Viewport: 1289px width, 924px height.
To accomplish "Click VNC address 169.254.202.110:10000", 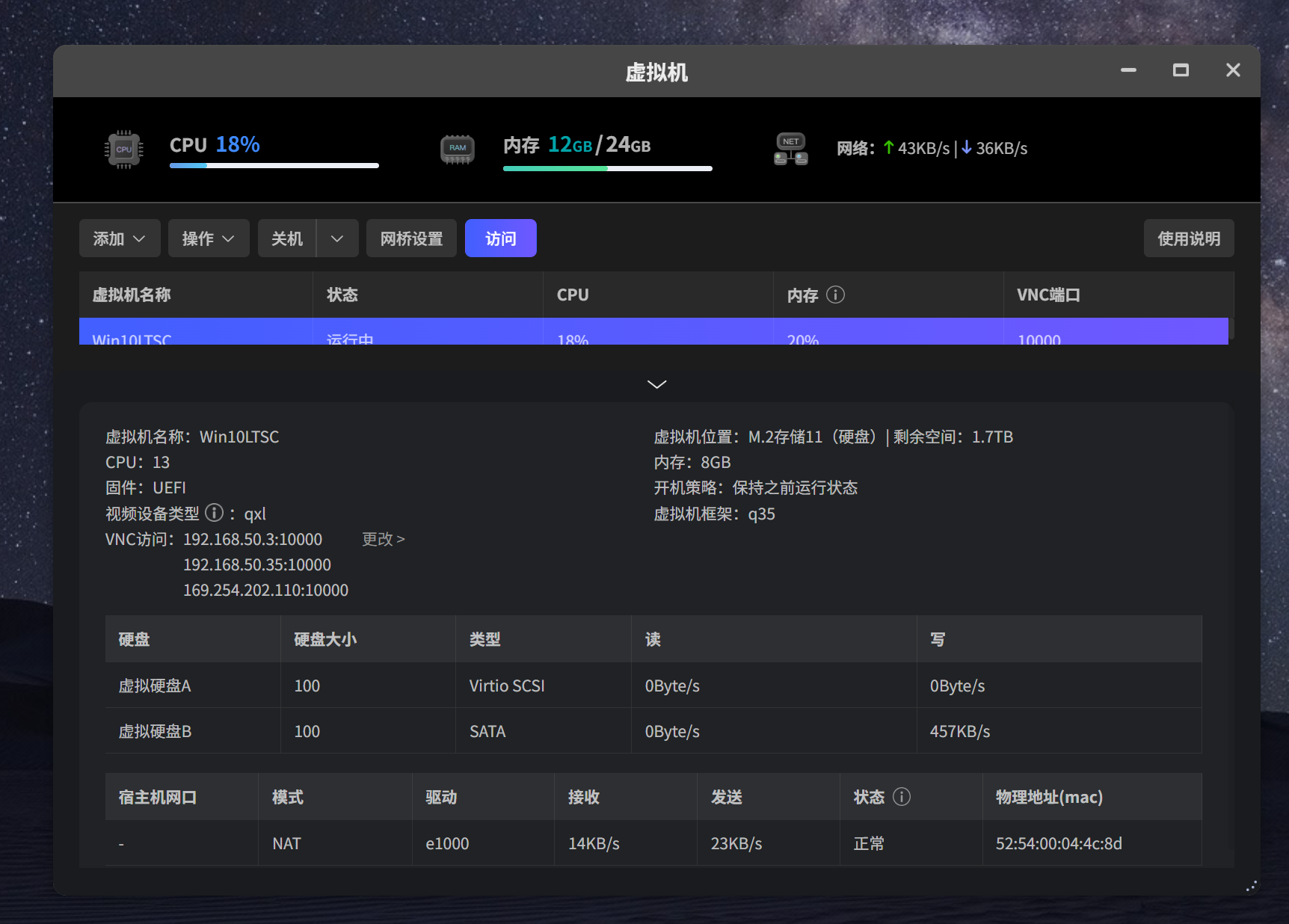I will click(x=266, y=590).
